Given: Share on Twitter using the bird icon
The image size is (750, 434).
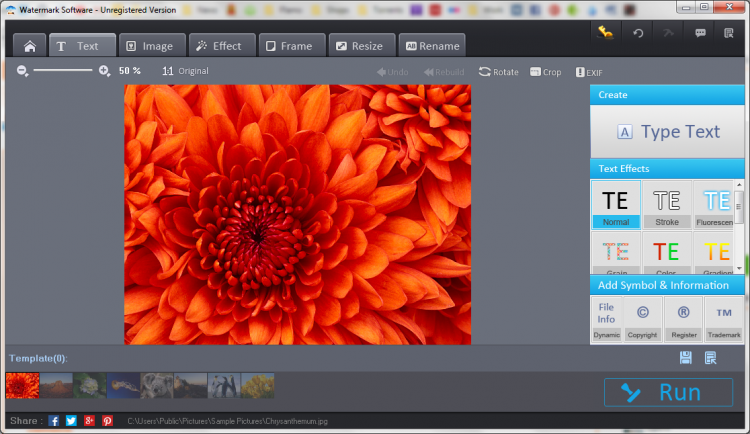Looking at the screenshot, I should coord(71,421).
